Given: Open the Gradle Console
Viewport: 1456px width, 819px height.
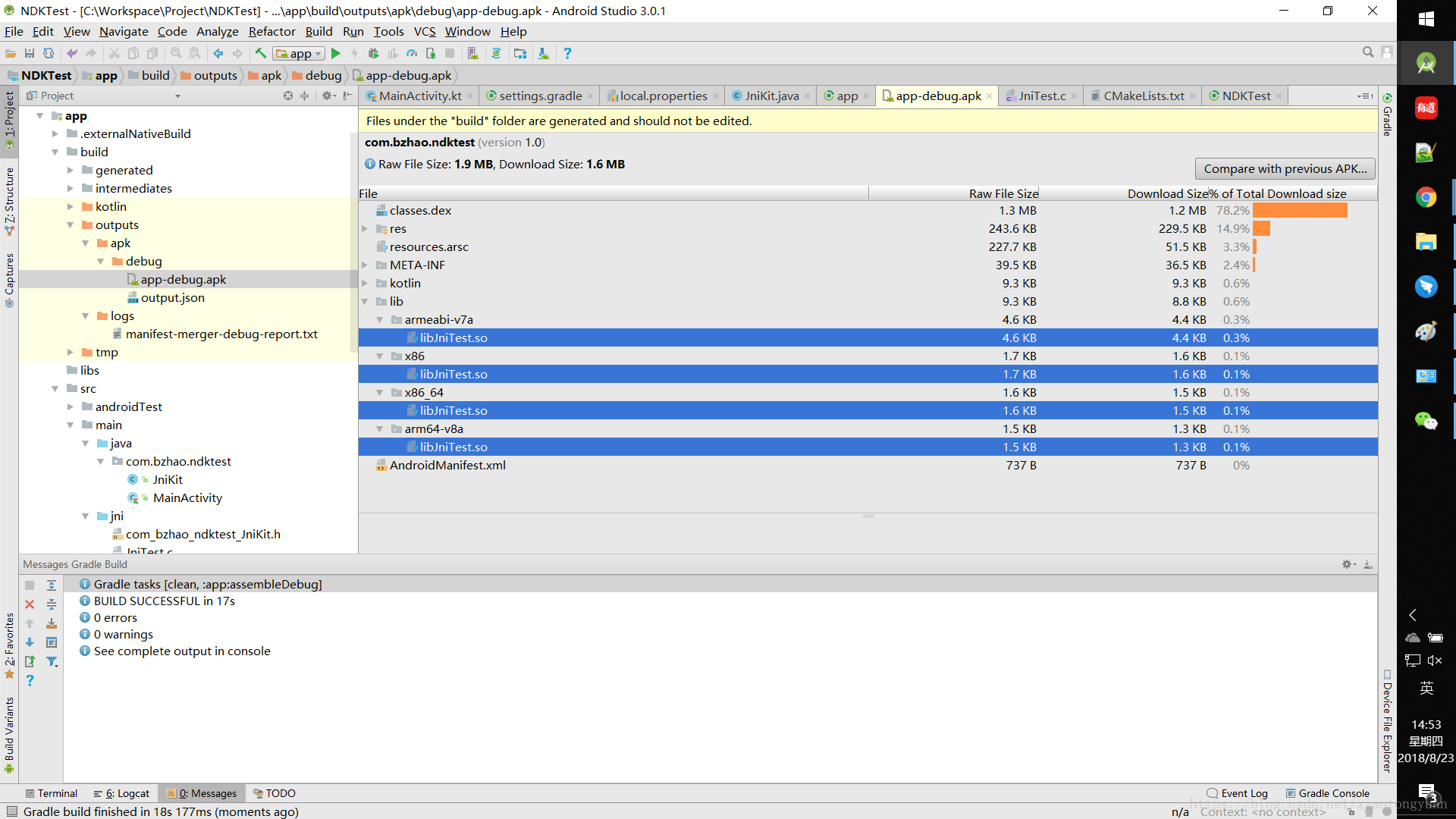Looking at the screenshot, I should click(x=1328, y=793).
